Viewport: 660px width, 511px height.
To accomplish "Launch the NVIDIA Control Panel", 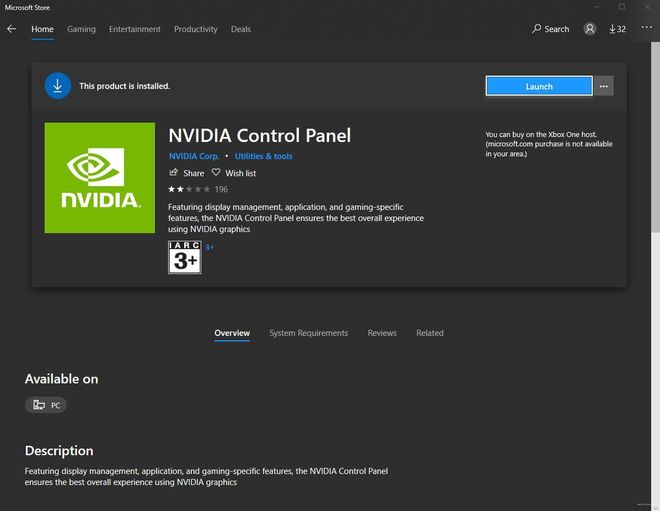I will 539,86.
